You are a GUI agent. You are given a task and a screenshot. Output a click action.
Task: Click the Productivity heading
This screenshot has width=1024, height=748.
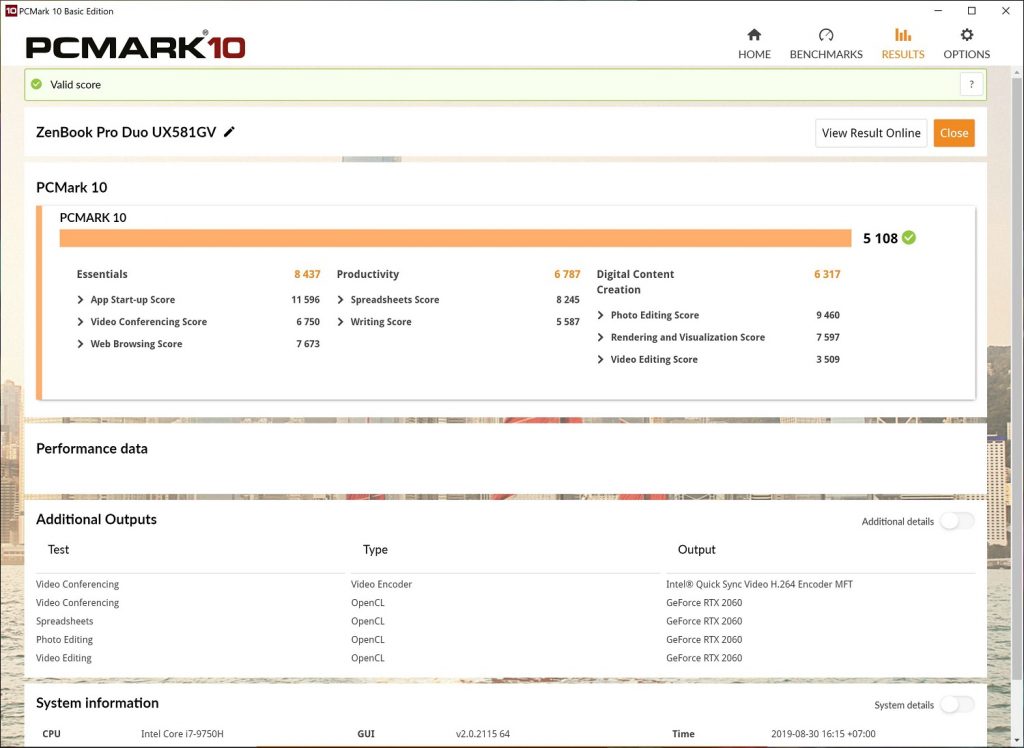point(368,274)
